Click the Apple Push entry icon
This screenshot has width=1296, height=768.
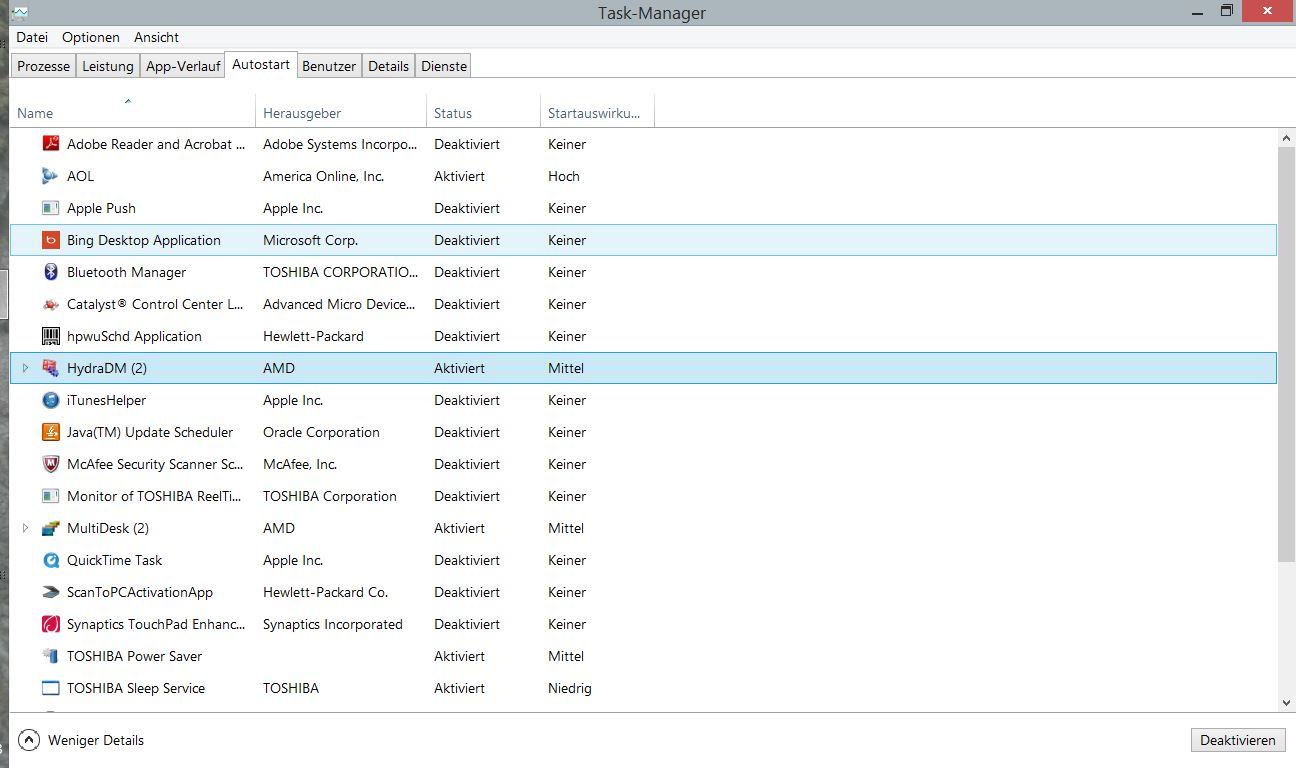(x=51, y=208)
